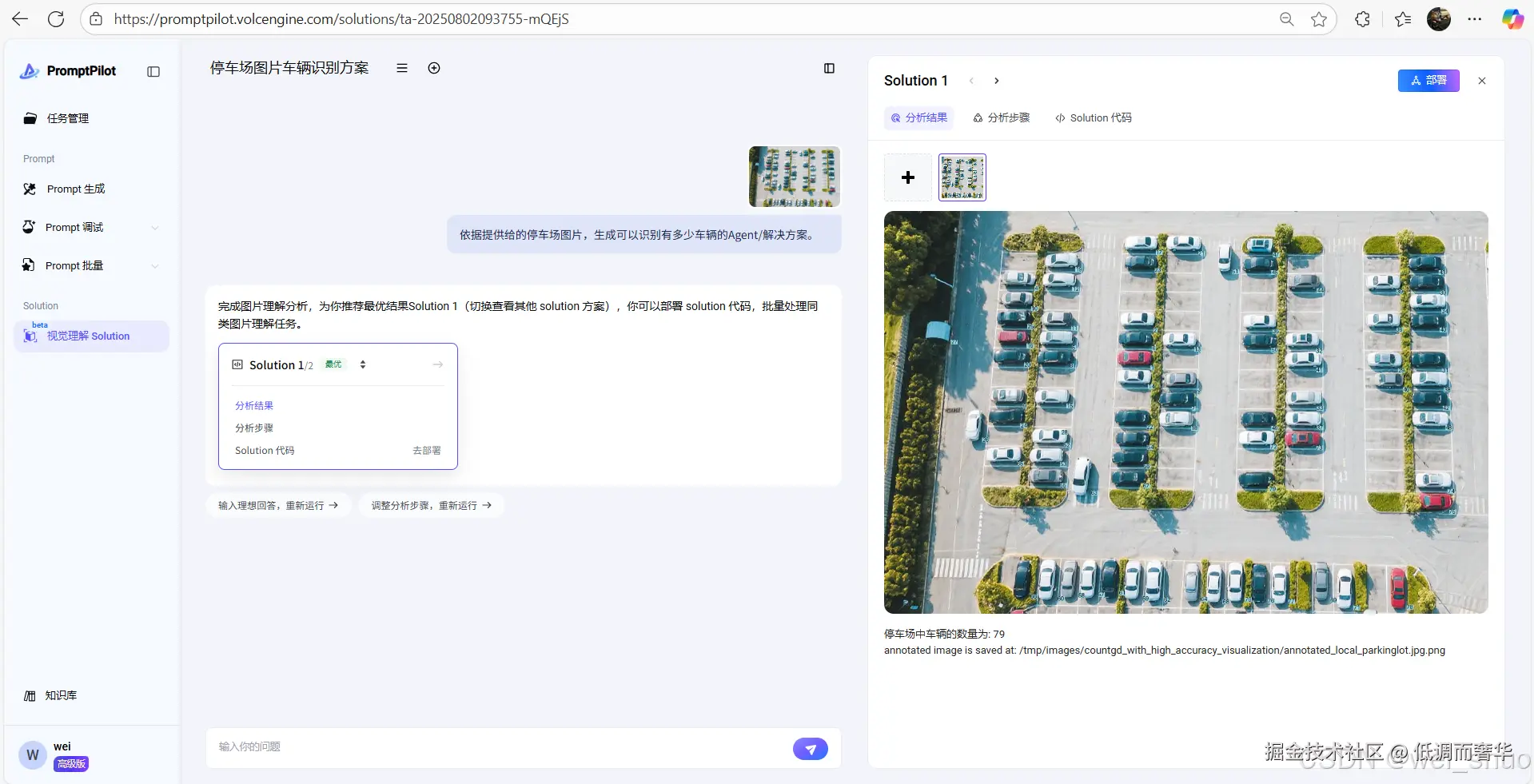
Task: Open the 知识库 knowledge base
Action: pos(59,695)
